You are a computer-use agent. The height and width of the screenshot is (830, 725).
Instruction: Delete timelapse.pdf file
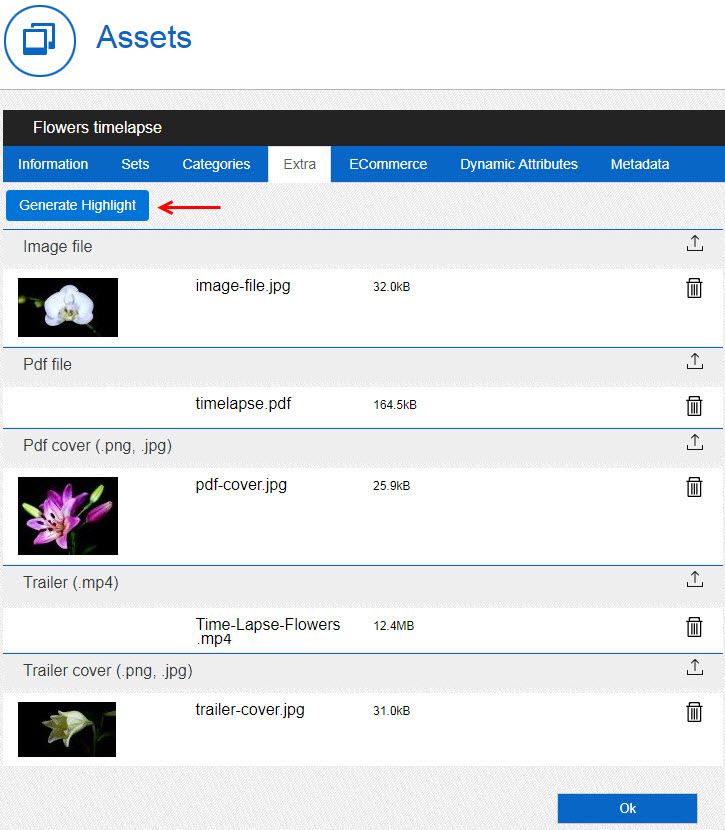[x=694, y=406]
